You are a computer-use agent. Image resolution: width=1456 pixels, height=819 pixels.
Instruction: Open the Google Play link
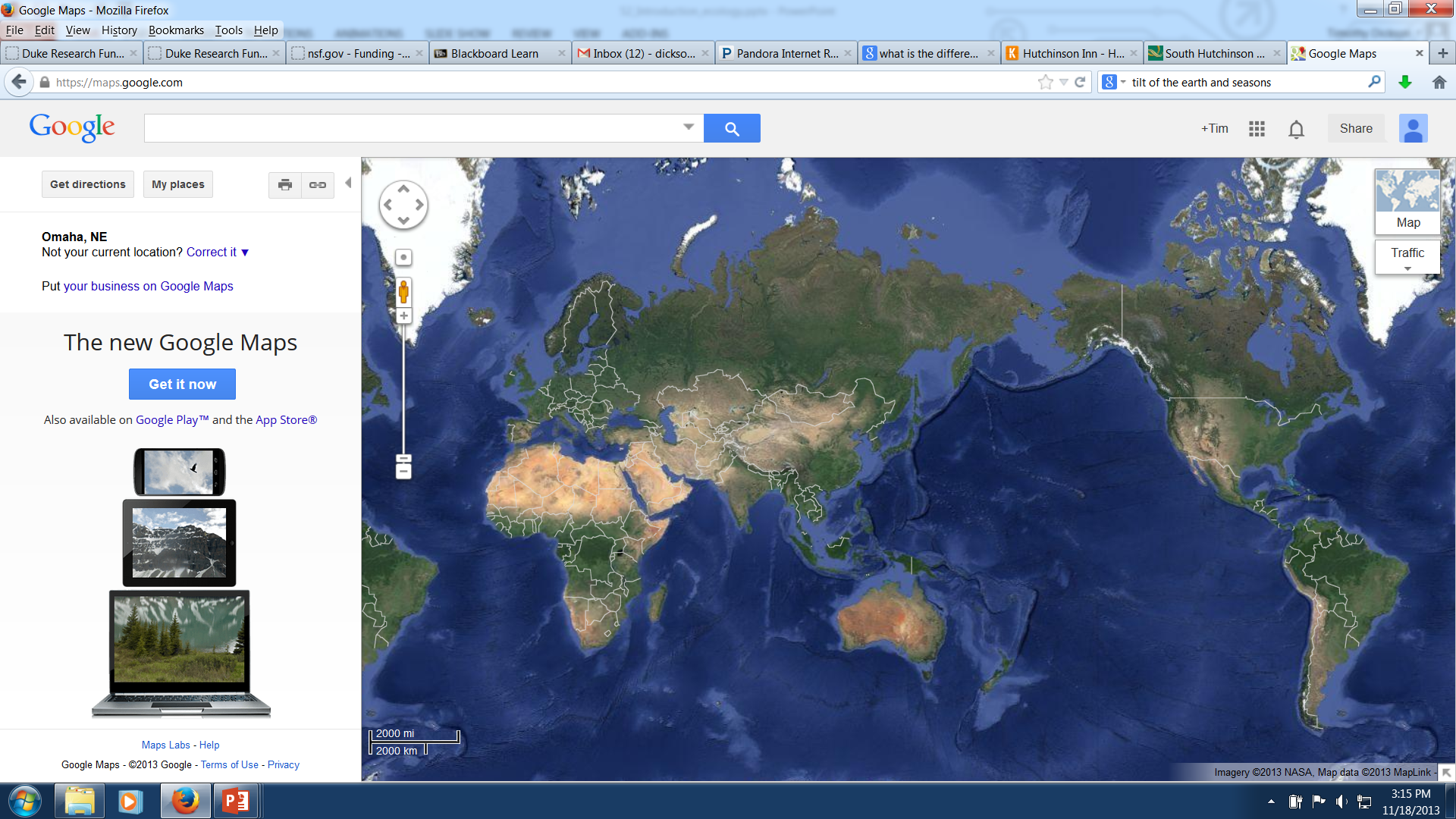click(172, 420)
